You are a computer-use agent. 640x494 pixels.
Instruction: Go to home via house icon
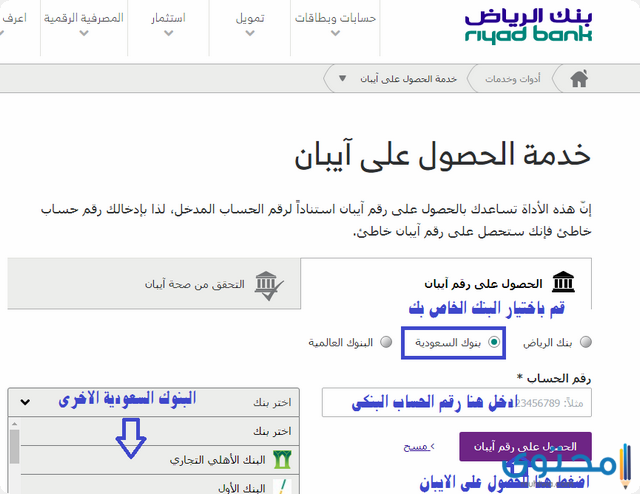[579, 78]
